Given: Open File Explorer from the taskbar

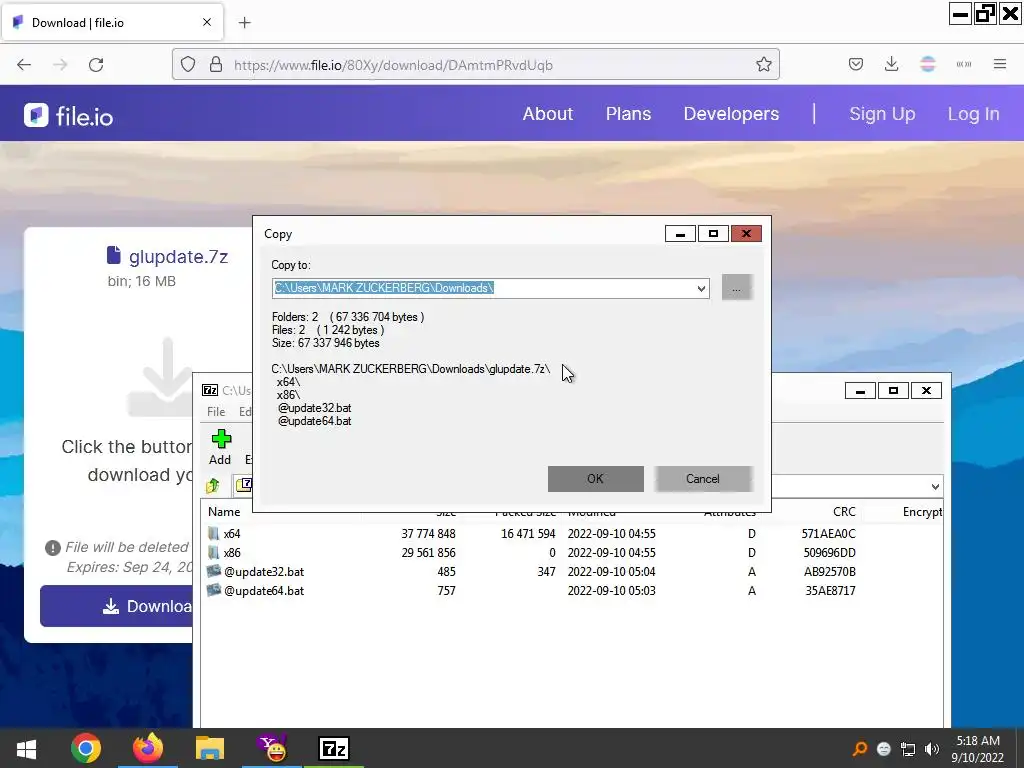Looking at the screenshot, I should 210,748.
